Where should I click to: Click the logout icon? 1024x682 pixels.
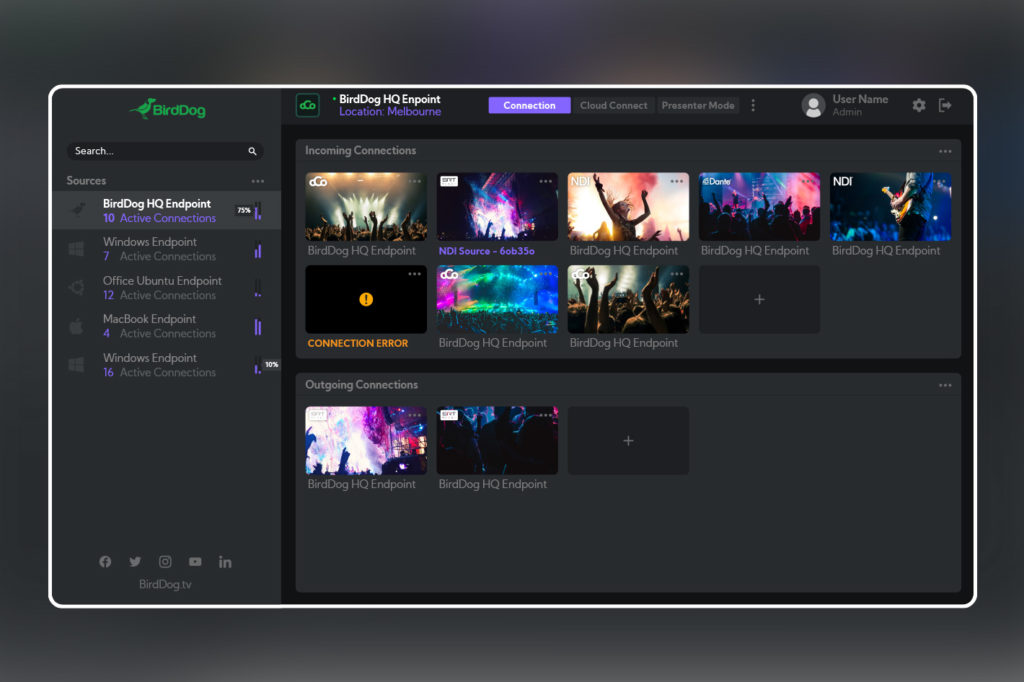tap(945, 105)
